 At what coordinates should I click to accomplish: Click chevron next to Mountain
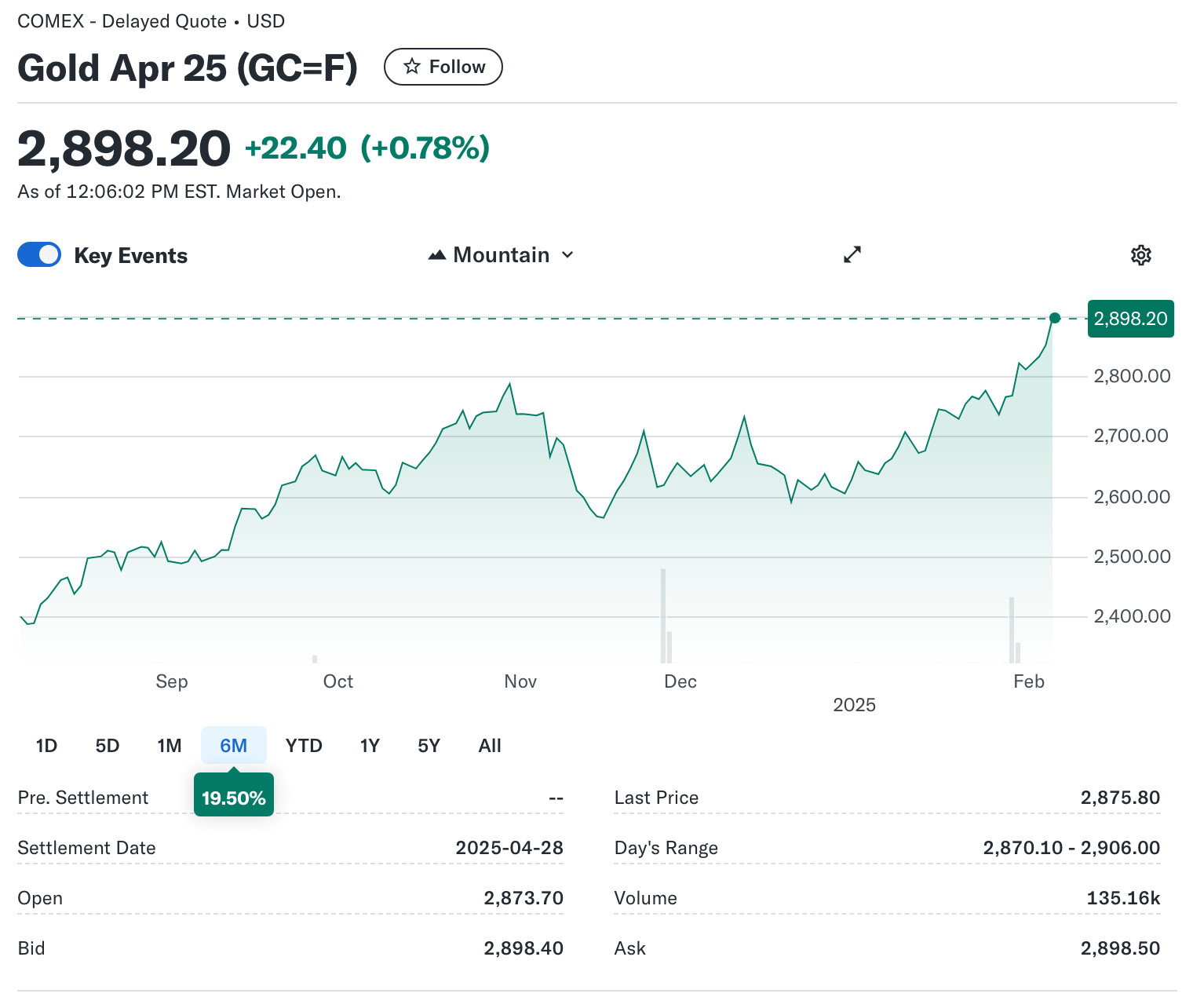567,255
